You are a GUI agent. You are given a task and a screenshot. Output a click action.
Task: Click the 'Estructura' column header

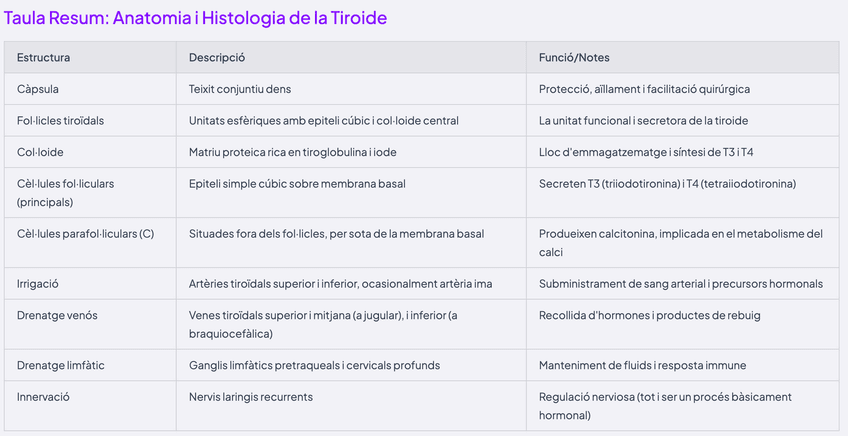click(x=43, y=58)
